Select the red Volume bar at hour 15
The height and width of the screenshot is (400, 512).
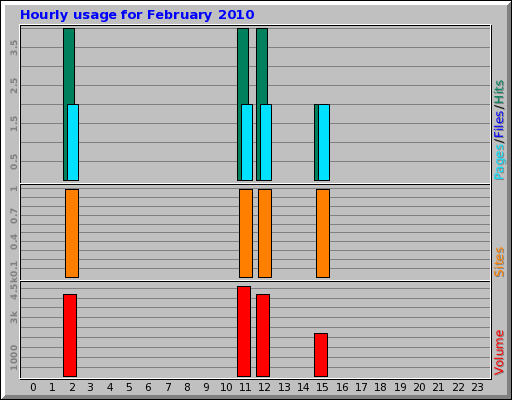click(x=321, y=355)
